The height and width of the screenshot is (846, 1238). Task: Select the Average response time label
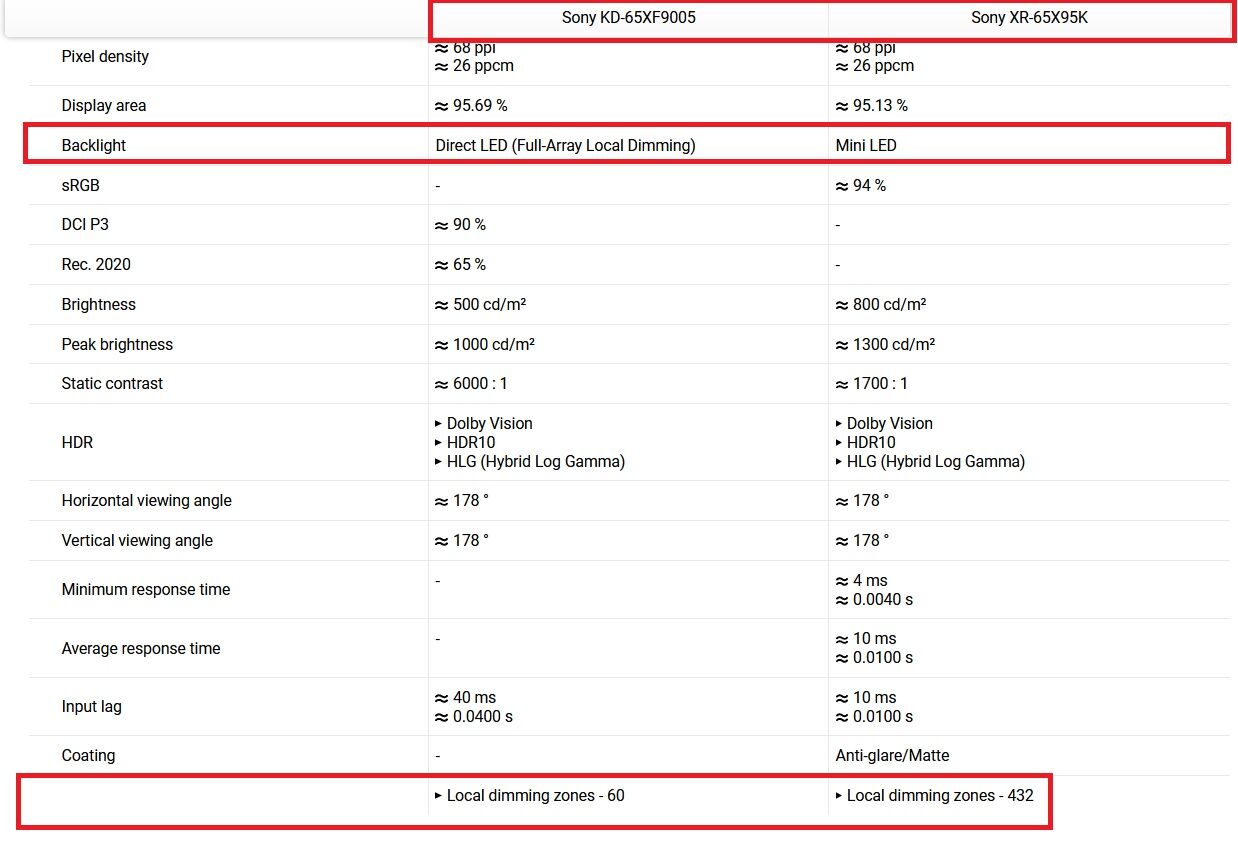point(141,648)
